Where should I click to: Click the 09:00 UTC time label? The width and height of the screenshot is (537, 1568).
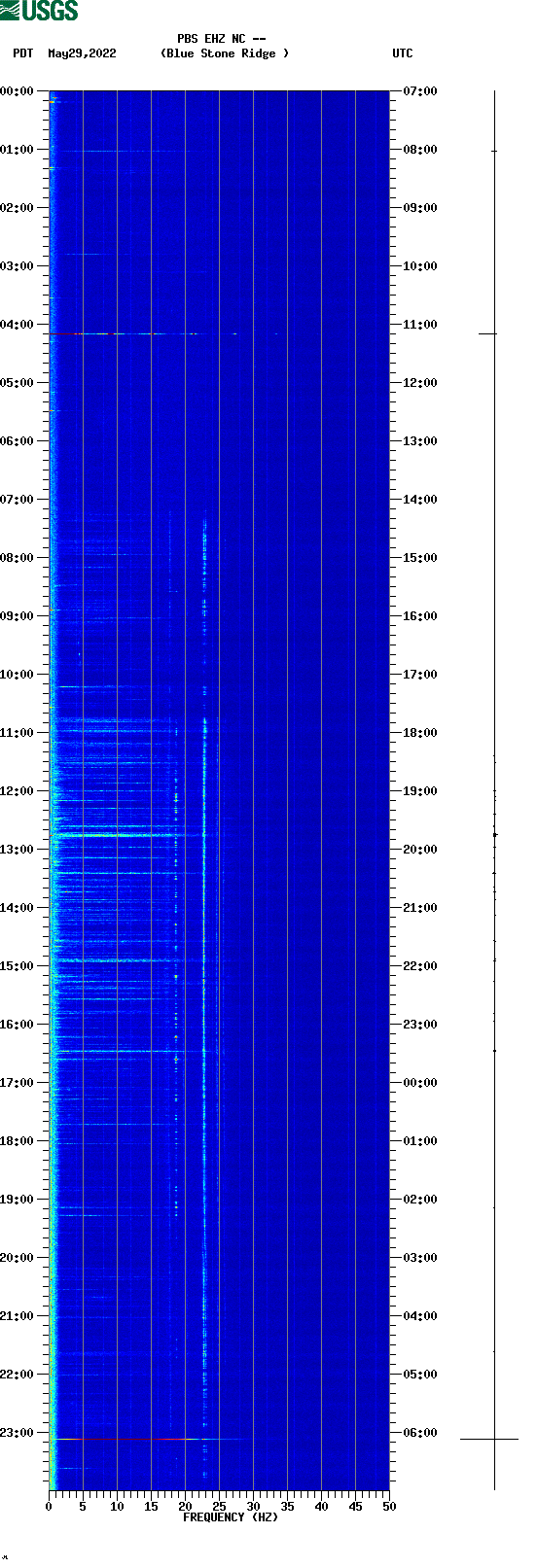point(420,208)
